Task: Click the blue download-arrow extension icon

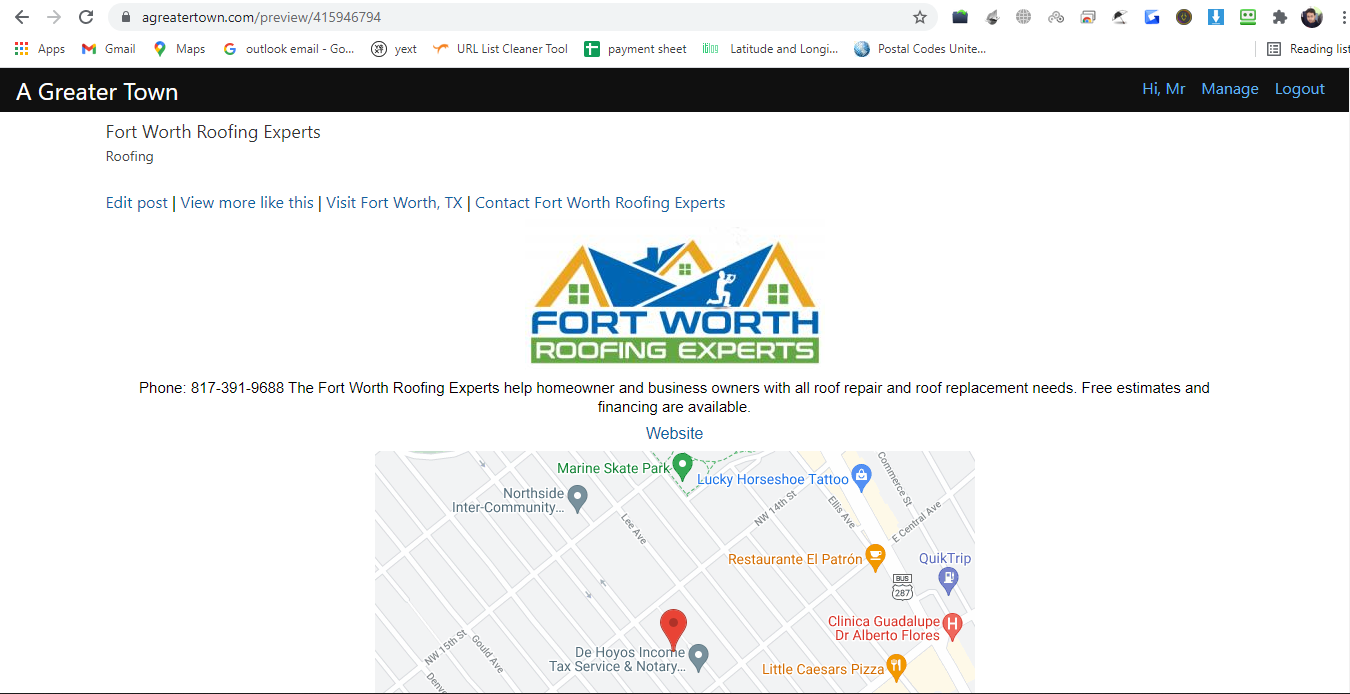Action: click(x=1216, y=17)
